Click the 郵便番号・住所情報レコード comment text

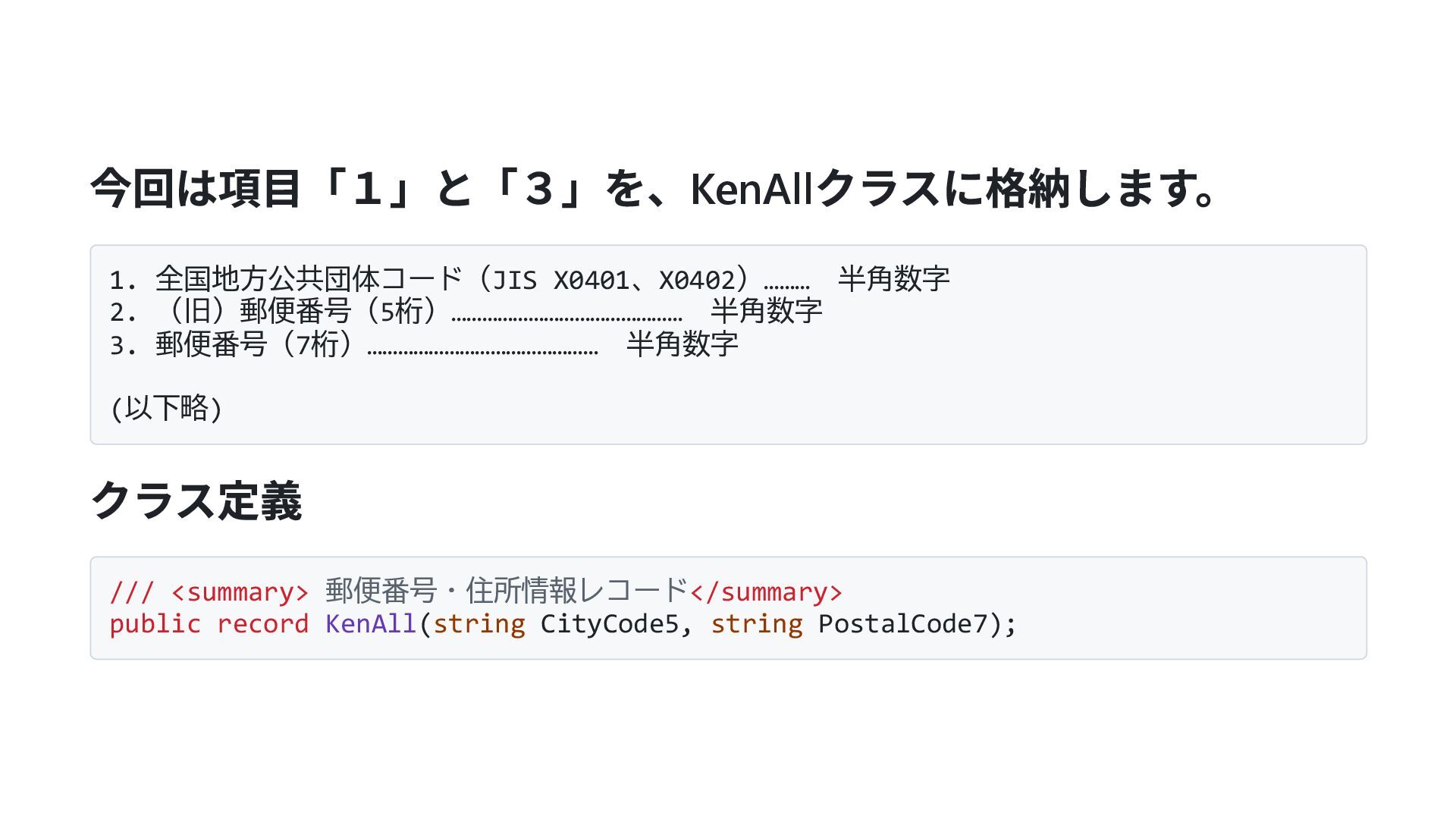pyautogui.click(x=506, y=591)
